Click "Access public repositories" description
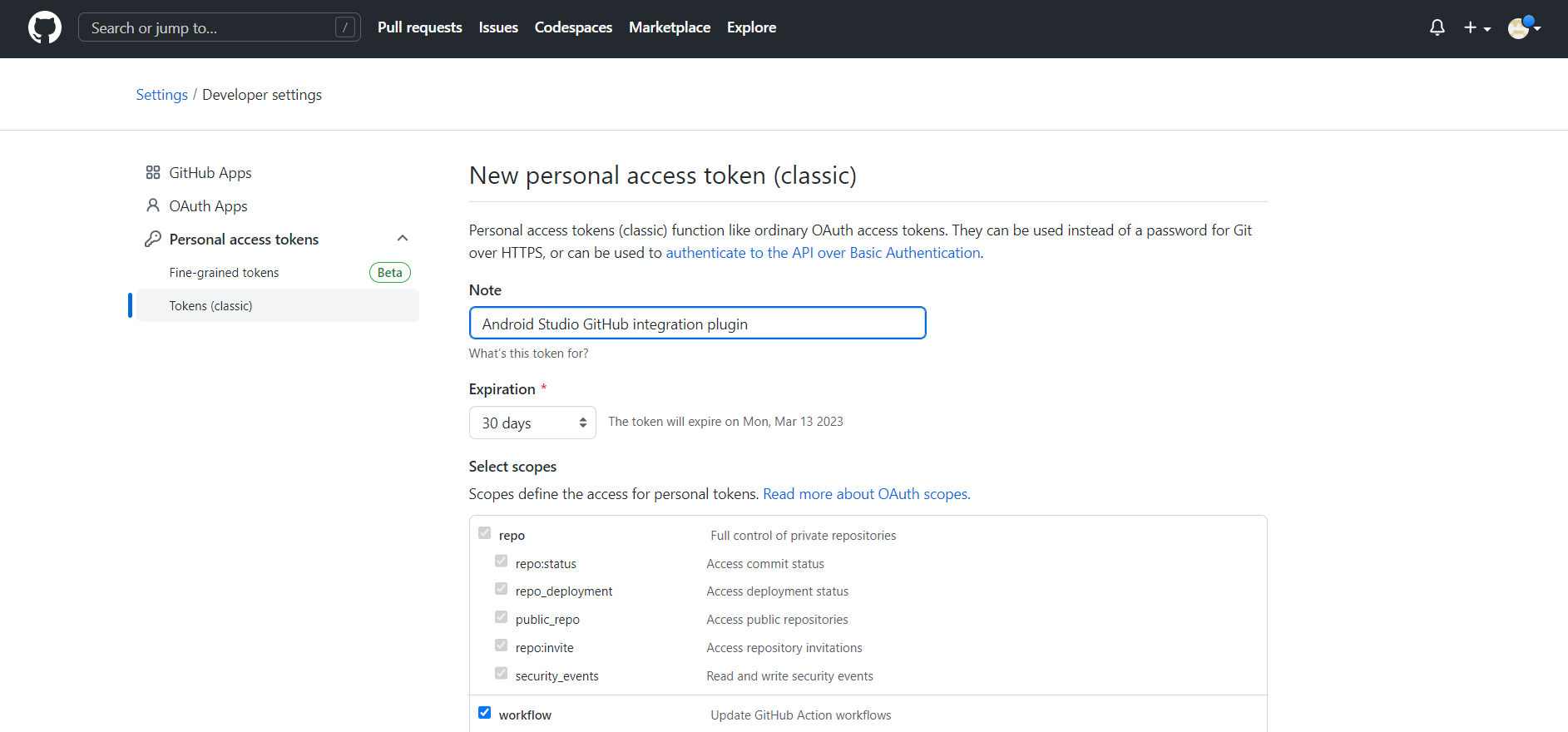 pyautogui.click(x=777, y=620)
